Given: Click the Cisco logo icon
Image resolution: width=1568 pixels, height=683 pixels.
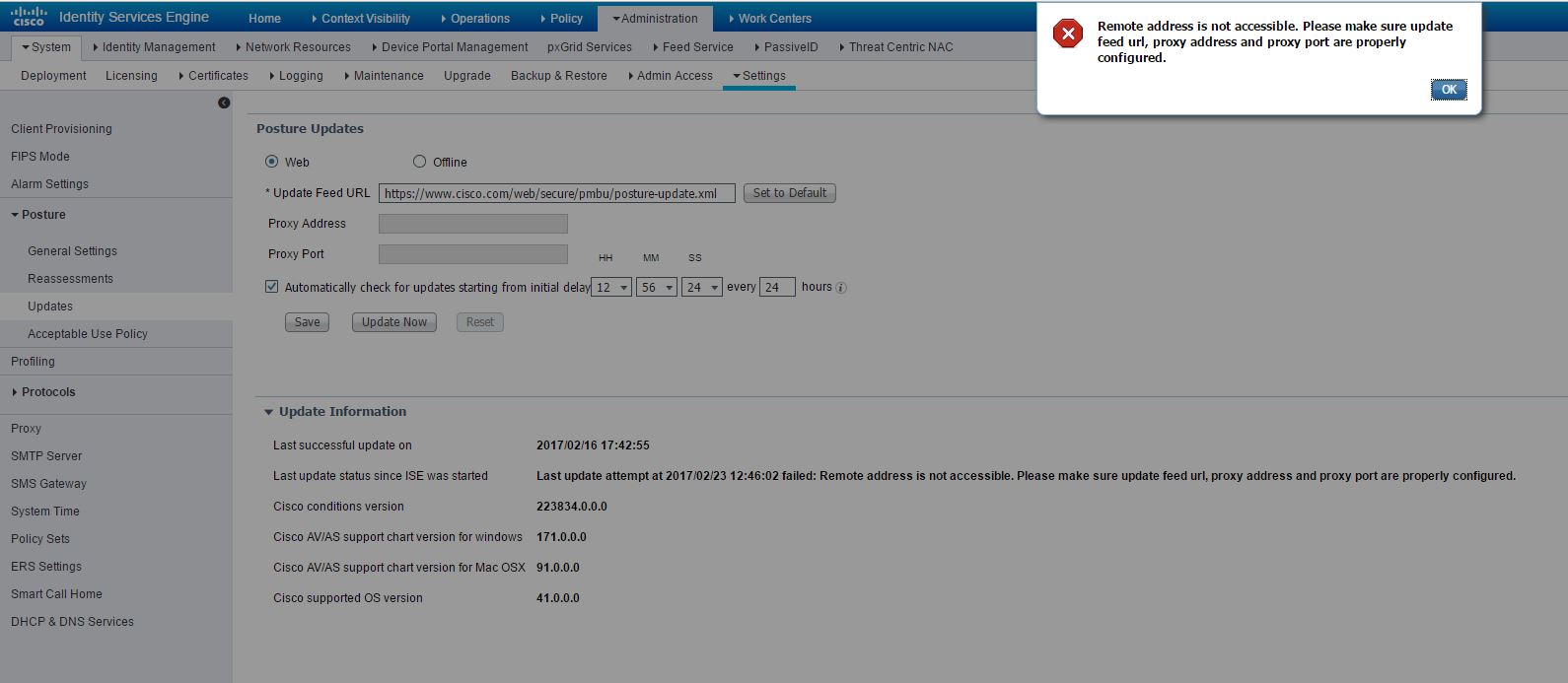Looking at the screenshot, I should (29, 17).
